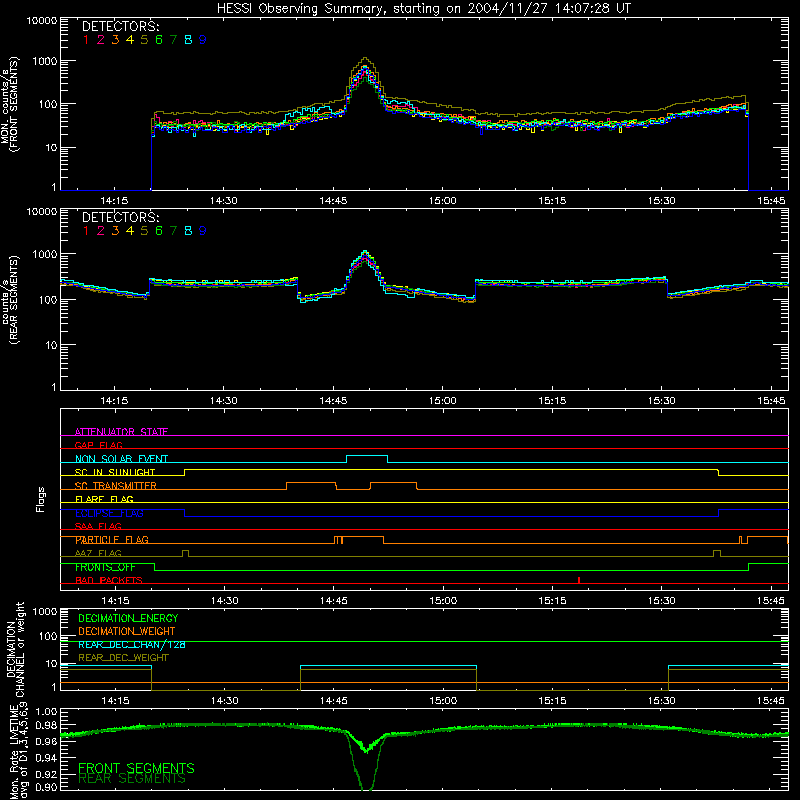Click the livetime dip minimum in bottom panel

coord(366,788)
